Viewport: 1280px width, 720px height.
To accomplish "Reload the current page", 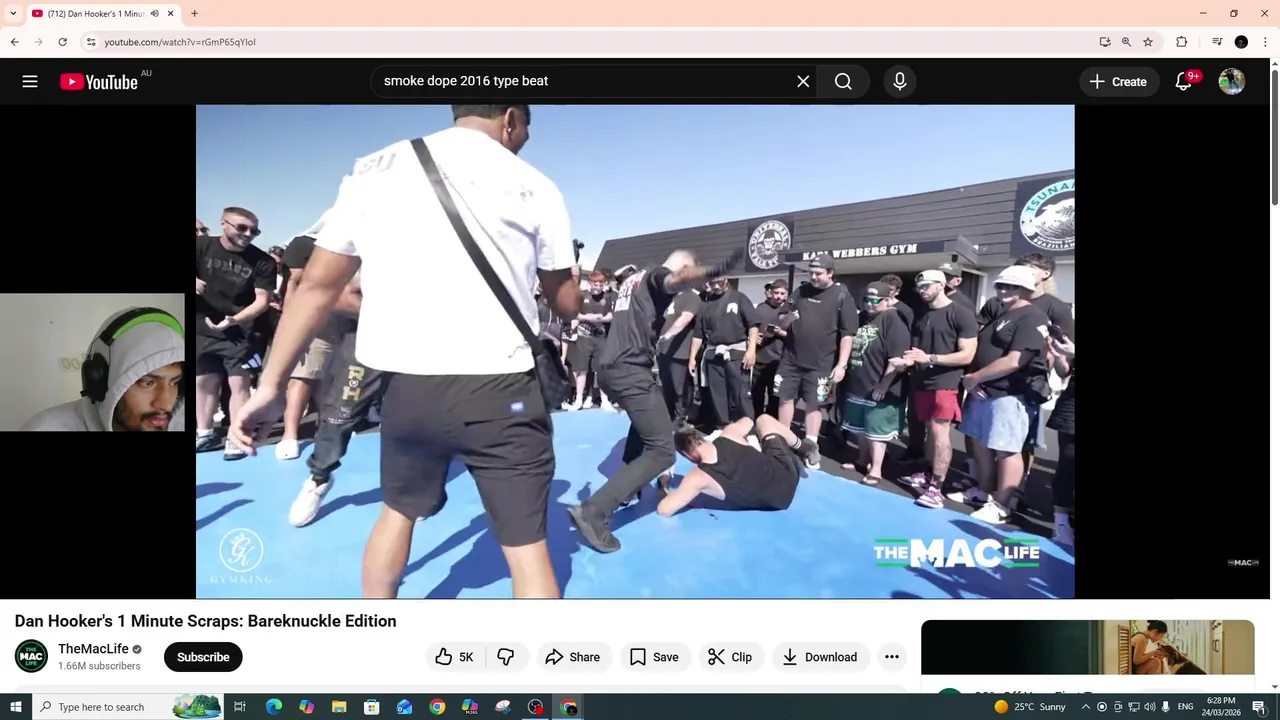I will point(62,42).
